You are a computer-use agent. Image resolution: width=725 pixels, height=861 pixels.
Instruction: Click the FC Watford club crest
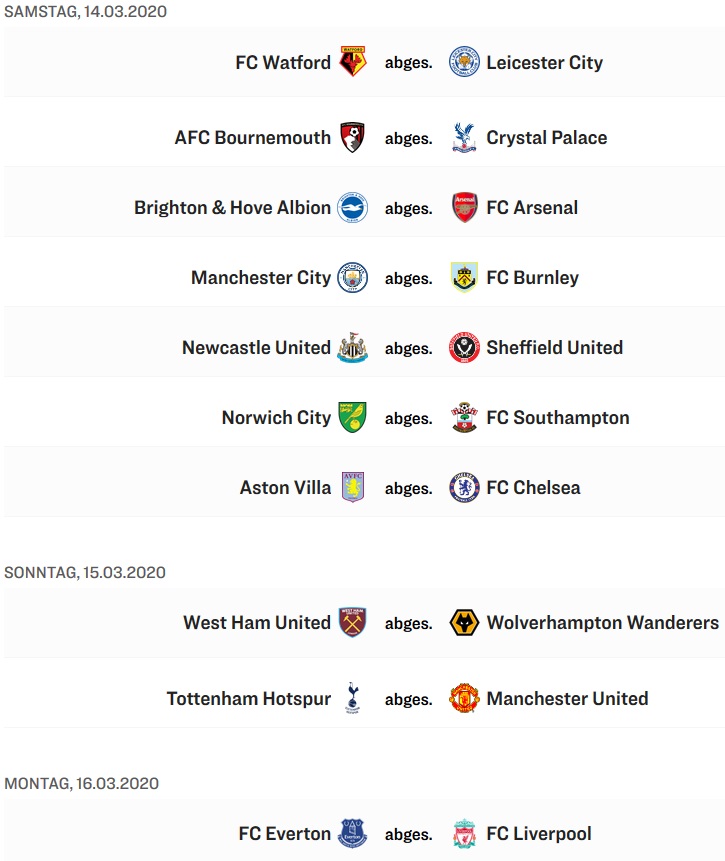(x=353, y=62)
